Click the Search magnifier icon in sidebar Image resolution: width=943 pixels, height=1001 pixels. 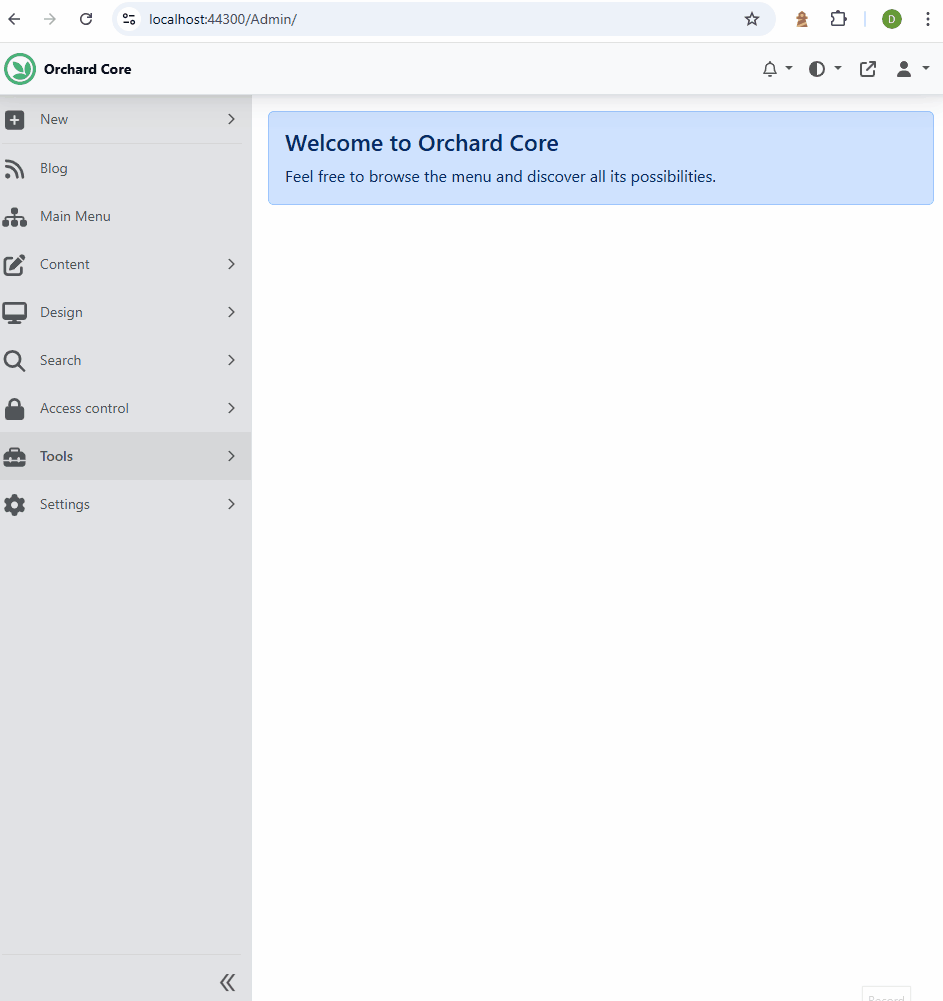click(x=15, y=361)
